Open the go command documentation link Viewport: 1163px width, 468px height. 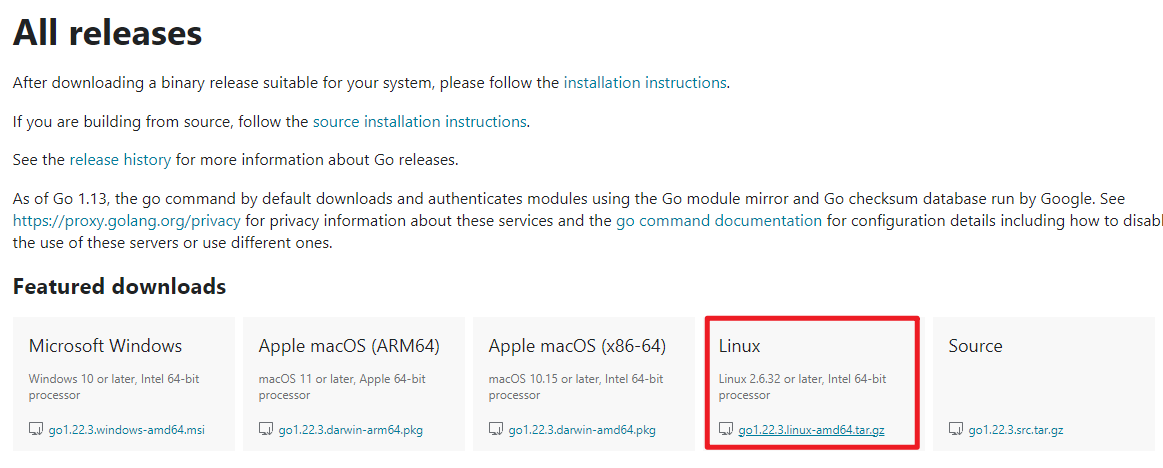pyautogui.click(x=719, y=221)
